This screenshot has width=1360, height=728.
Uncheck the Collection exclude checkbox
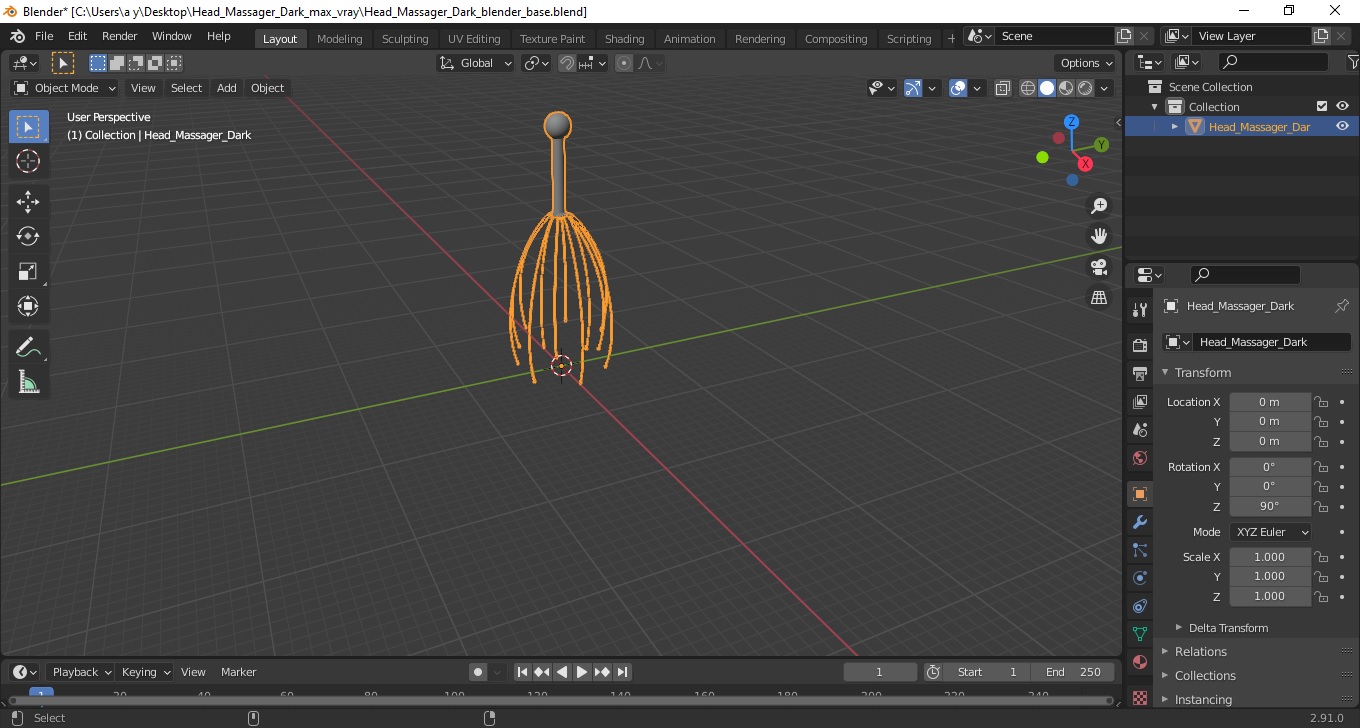tap(1322, 106)
